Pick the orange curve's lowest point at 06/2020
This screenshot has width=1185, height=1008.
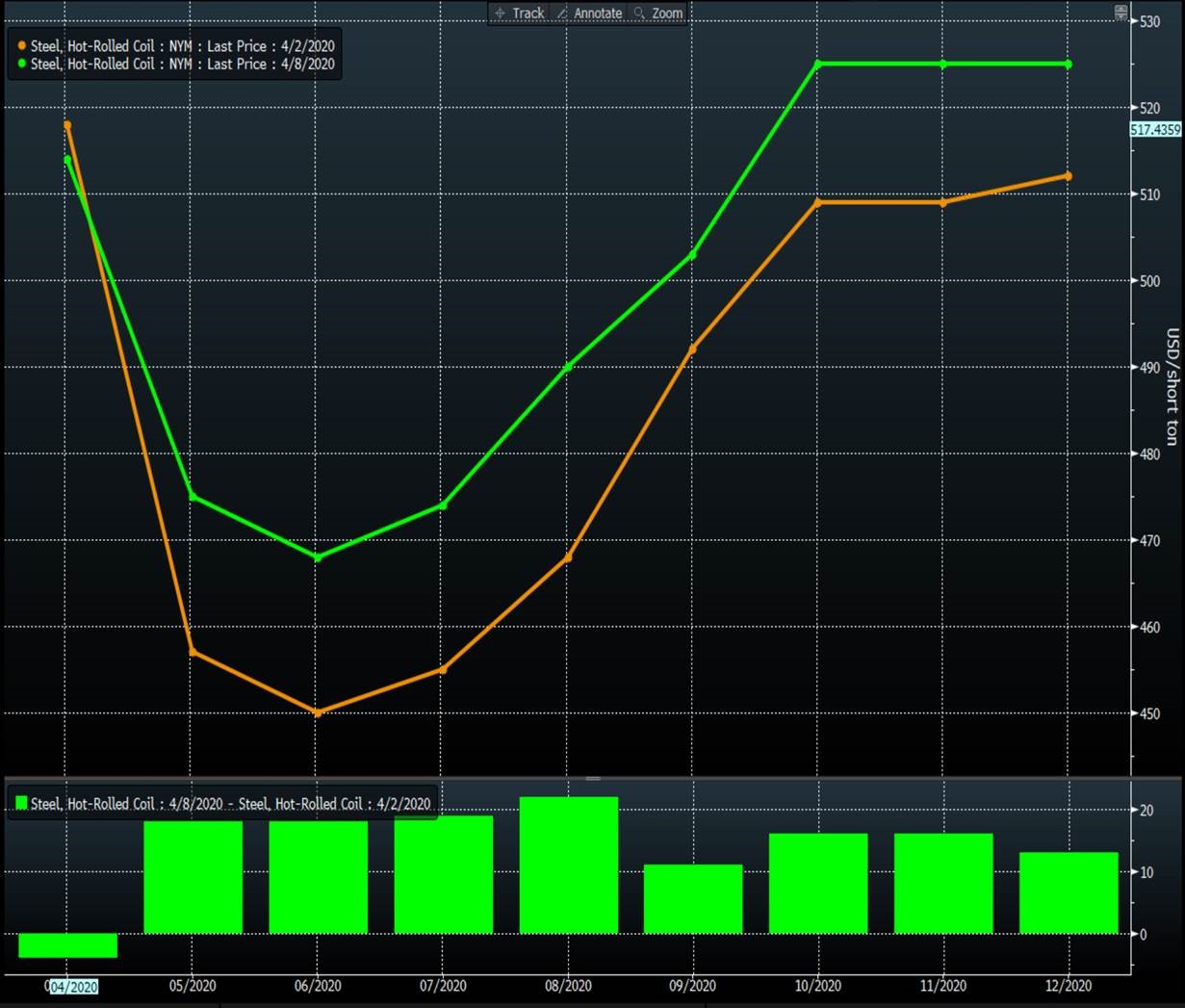click(x=318, y=712)
